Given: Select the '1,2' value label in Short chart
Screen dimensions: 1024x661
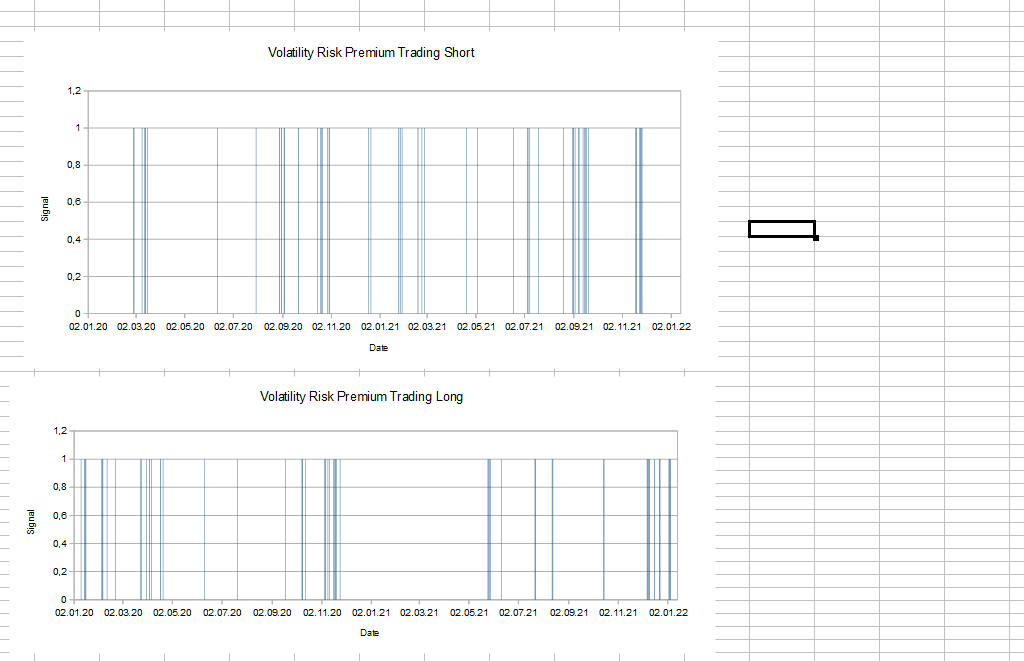Looking at the screenshot, I should point(74,91).
